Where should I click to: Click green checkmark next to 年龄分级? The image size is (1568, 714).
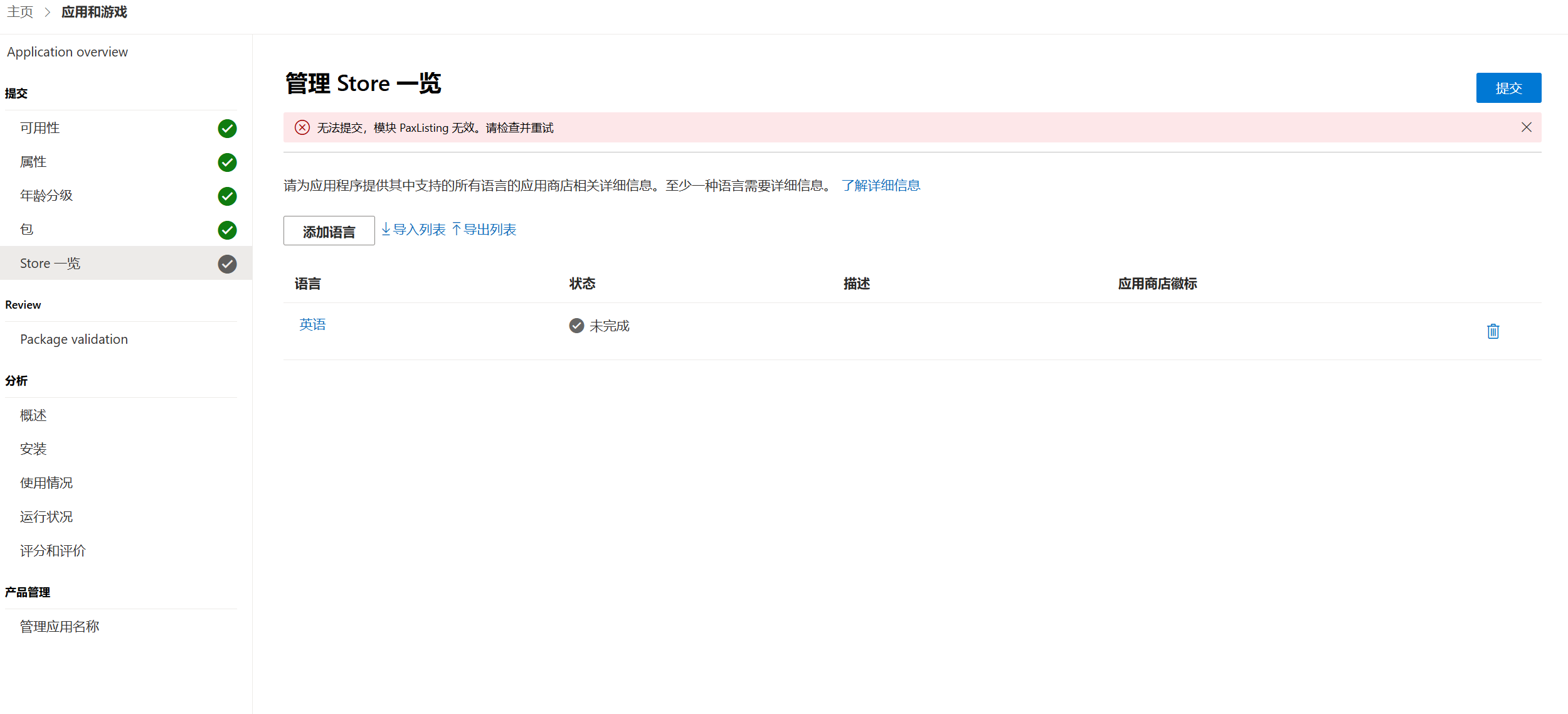(x=227, y=196)
